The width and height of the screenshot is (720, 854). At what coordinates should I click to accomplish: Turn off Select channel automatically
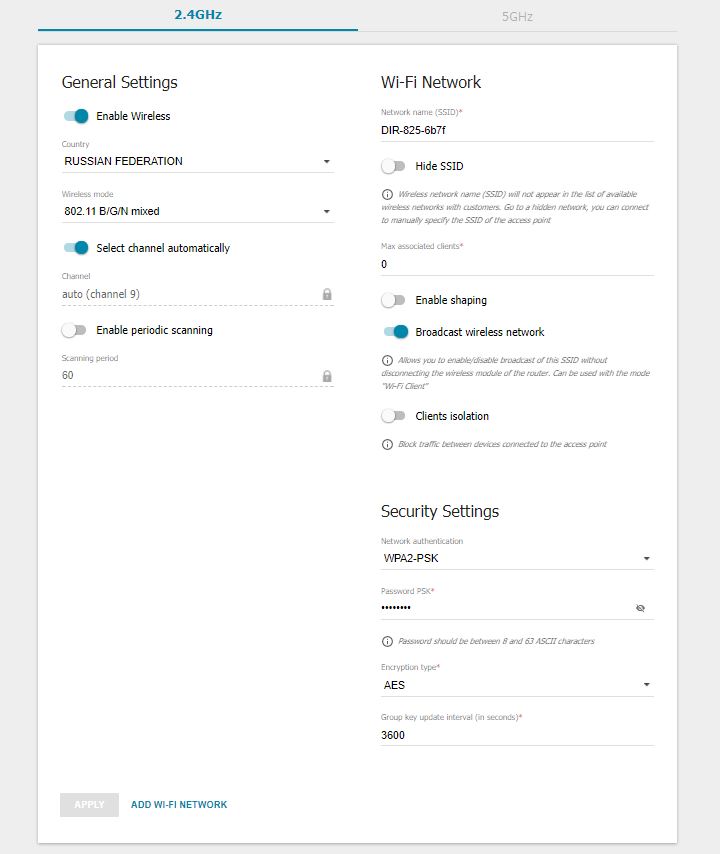coord(76,248)
